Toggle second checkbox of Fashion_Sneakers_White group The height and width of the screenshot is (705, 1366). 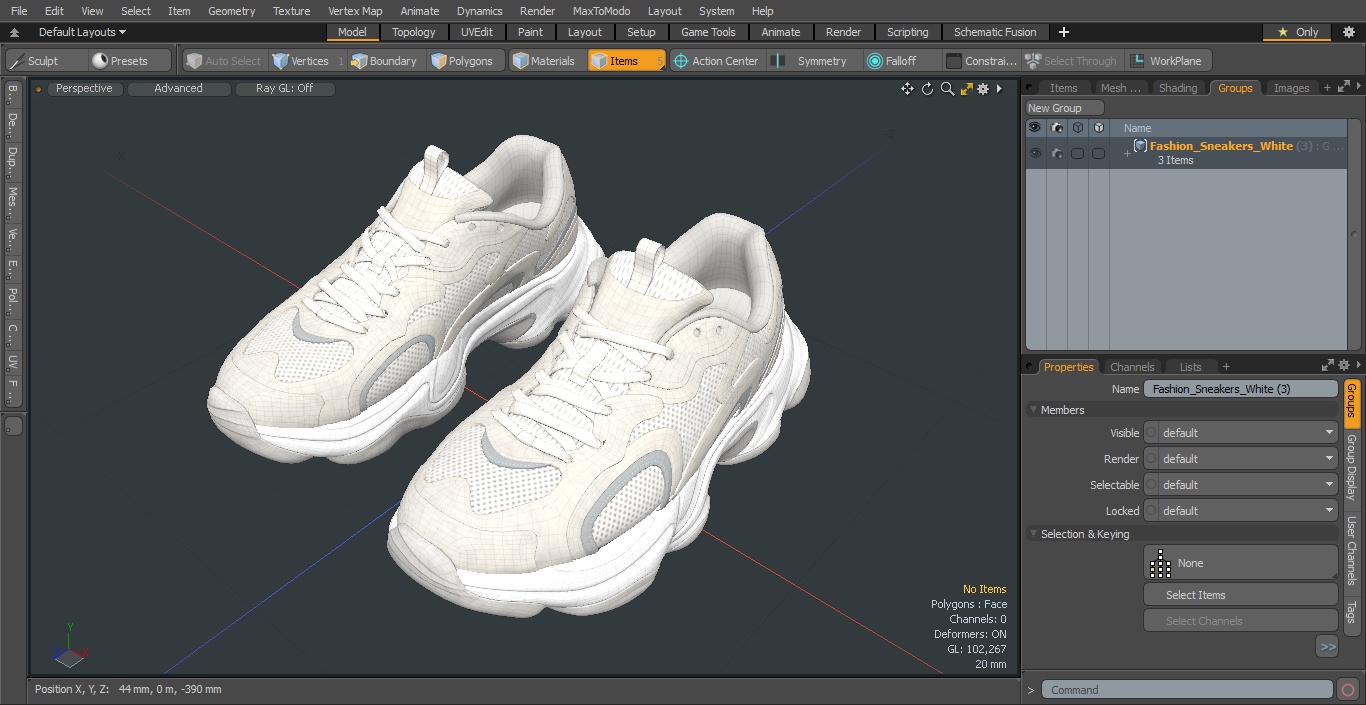tap(1098, 154)
